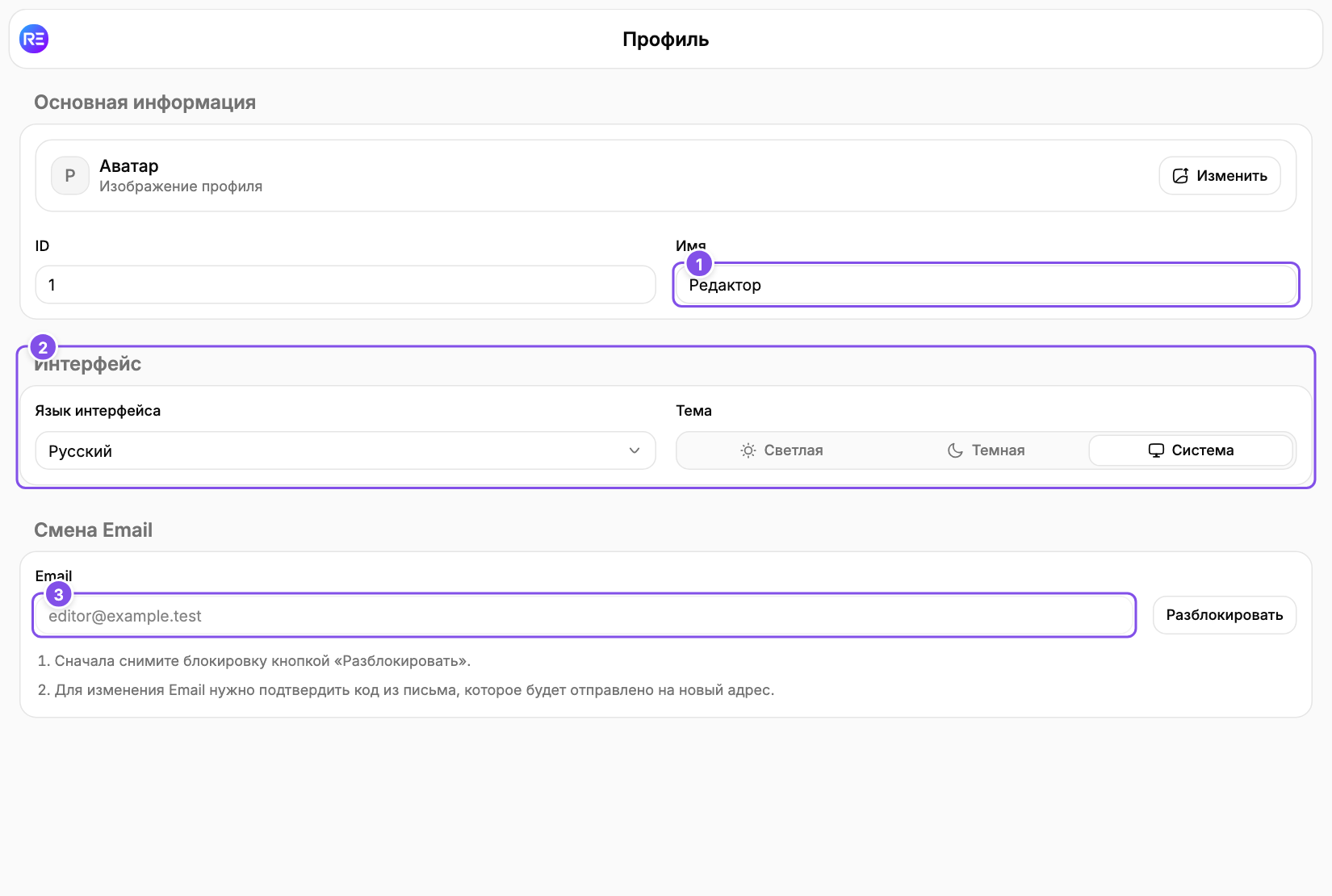Screen dimensions: 1332x896
Task: Select the Система theme option
Action: point(1191,450)
